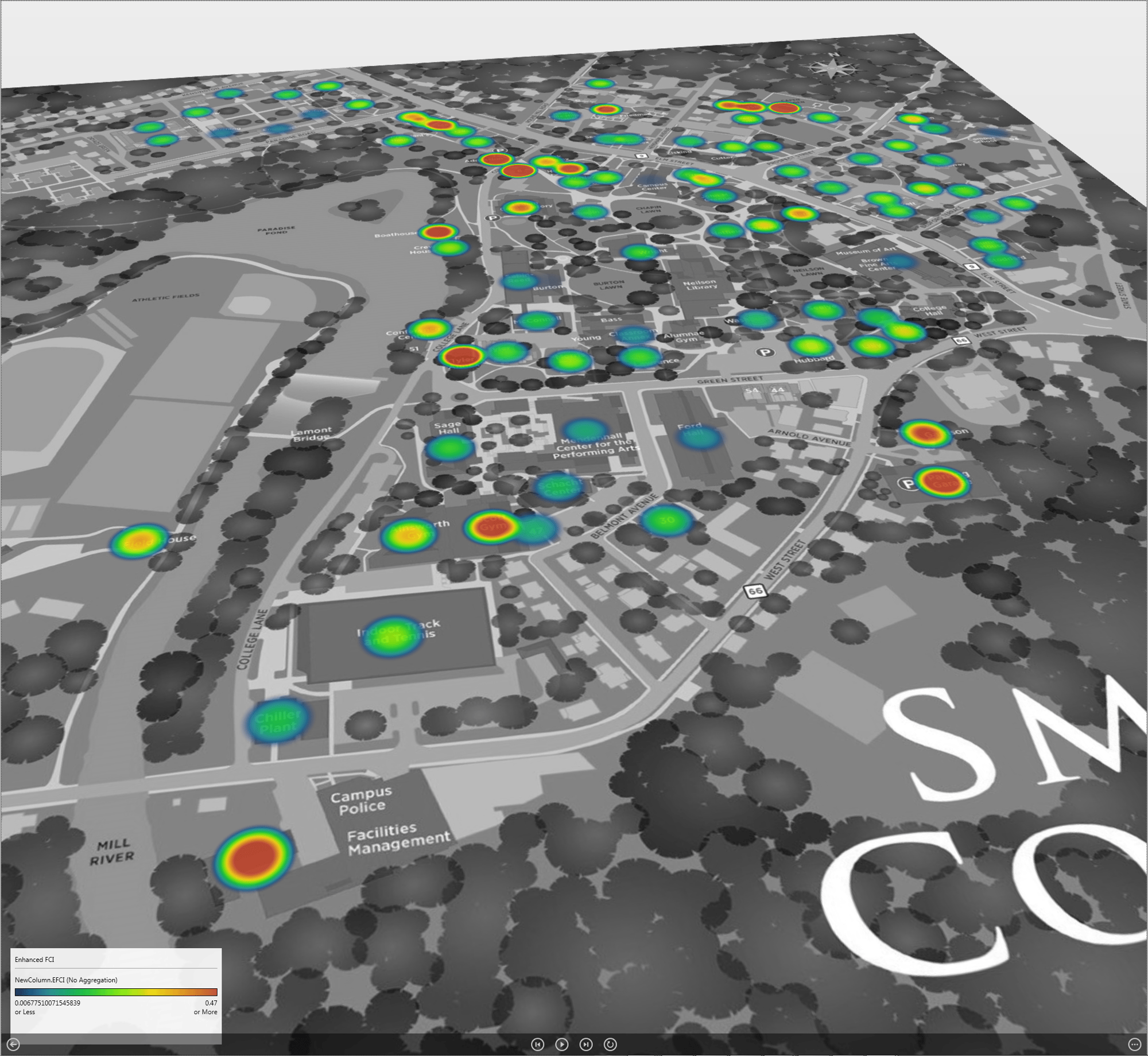Click the ATHLETIC FIELDS label
Image resolution: width=1148 pixels, height=1056 pixels.
click(166, 297)
